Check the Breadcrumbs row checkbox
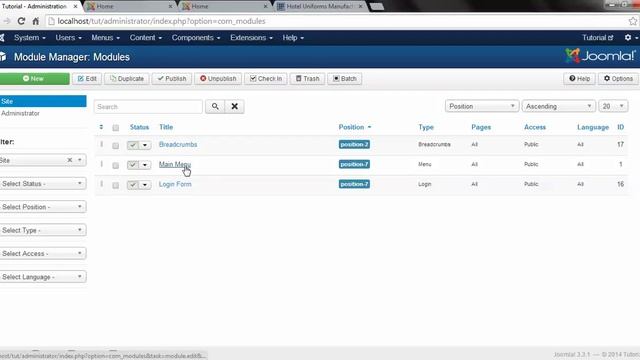Screen dimensions: 640x360 tap(116, 146)
